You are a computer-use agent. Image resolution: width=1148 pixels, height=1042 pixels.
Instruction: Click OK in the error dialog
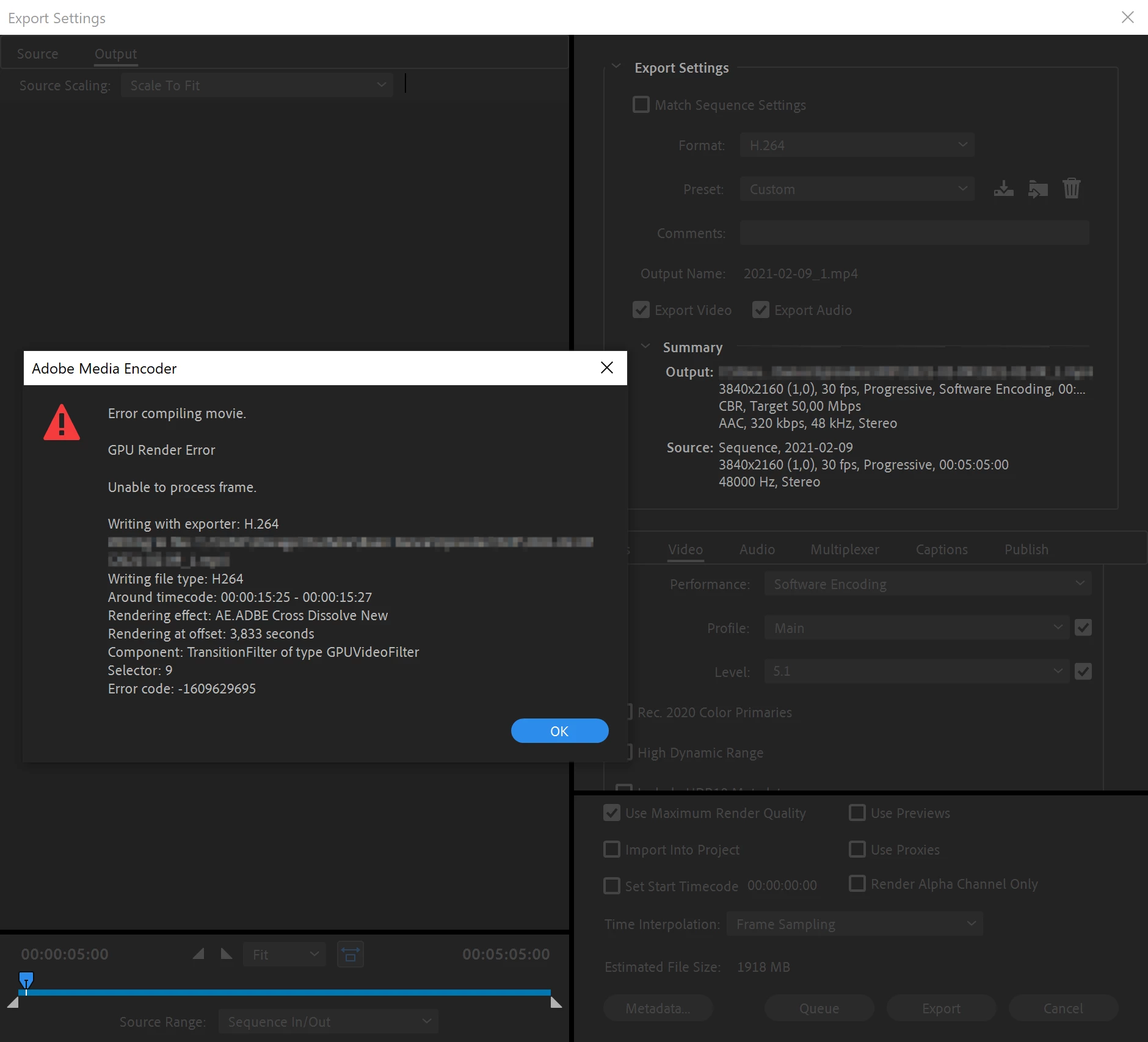point(559,731)
